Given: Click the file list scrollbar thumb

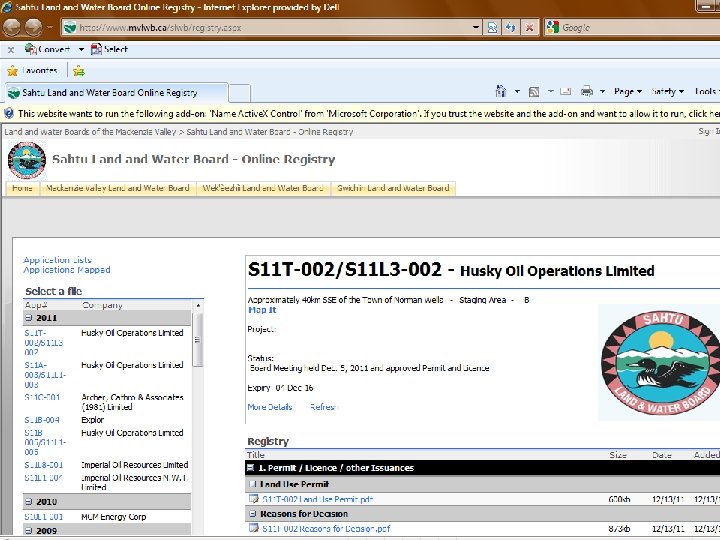Looking at the screenshot, I should [197, 340].
